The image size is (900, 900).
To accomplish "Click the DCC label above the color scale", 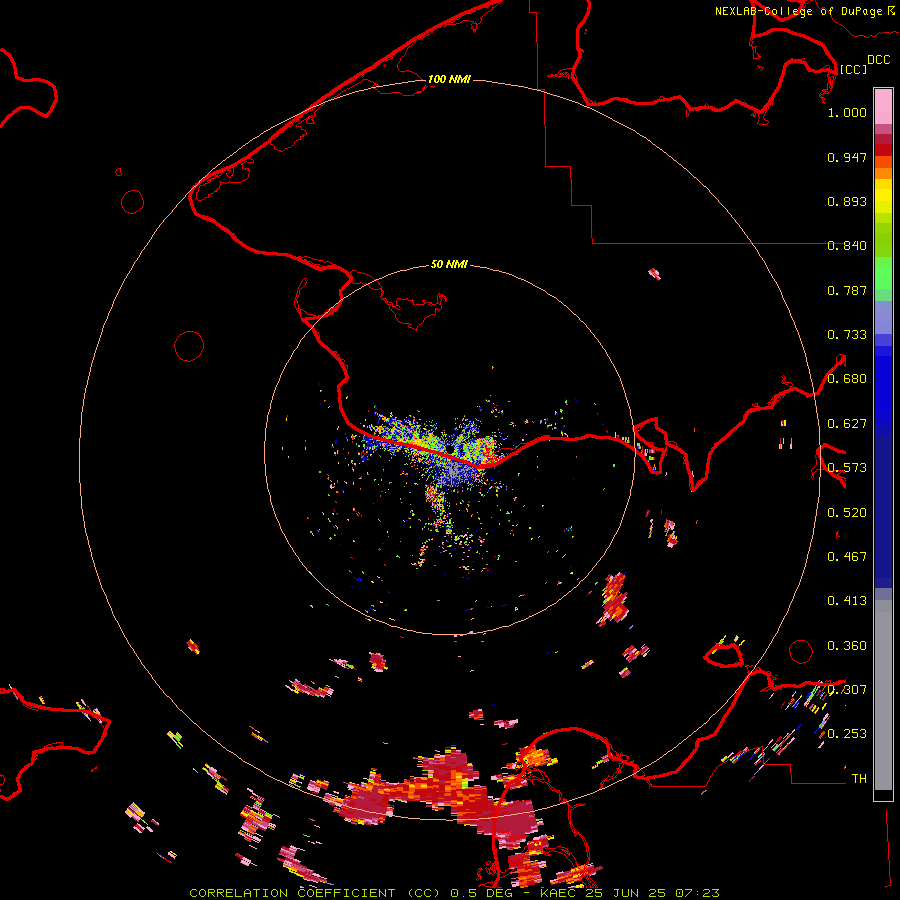I will point(879,60).
